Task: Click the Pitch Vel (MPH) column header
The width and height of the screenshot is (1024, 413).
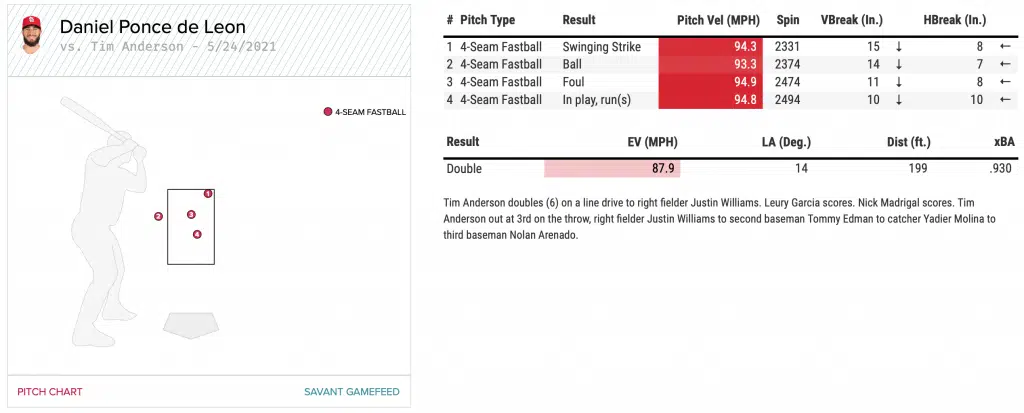Action: 718,20
